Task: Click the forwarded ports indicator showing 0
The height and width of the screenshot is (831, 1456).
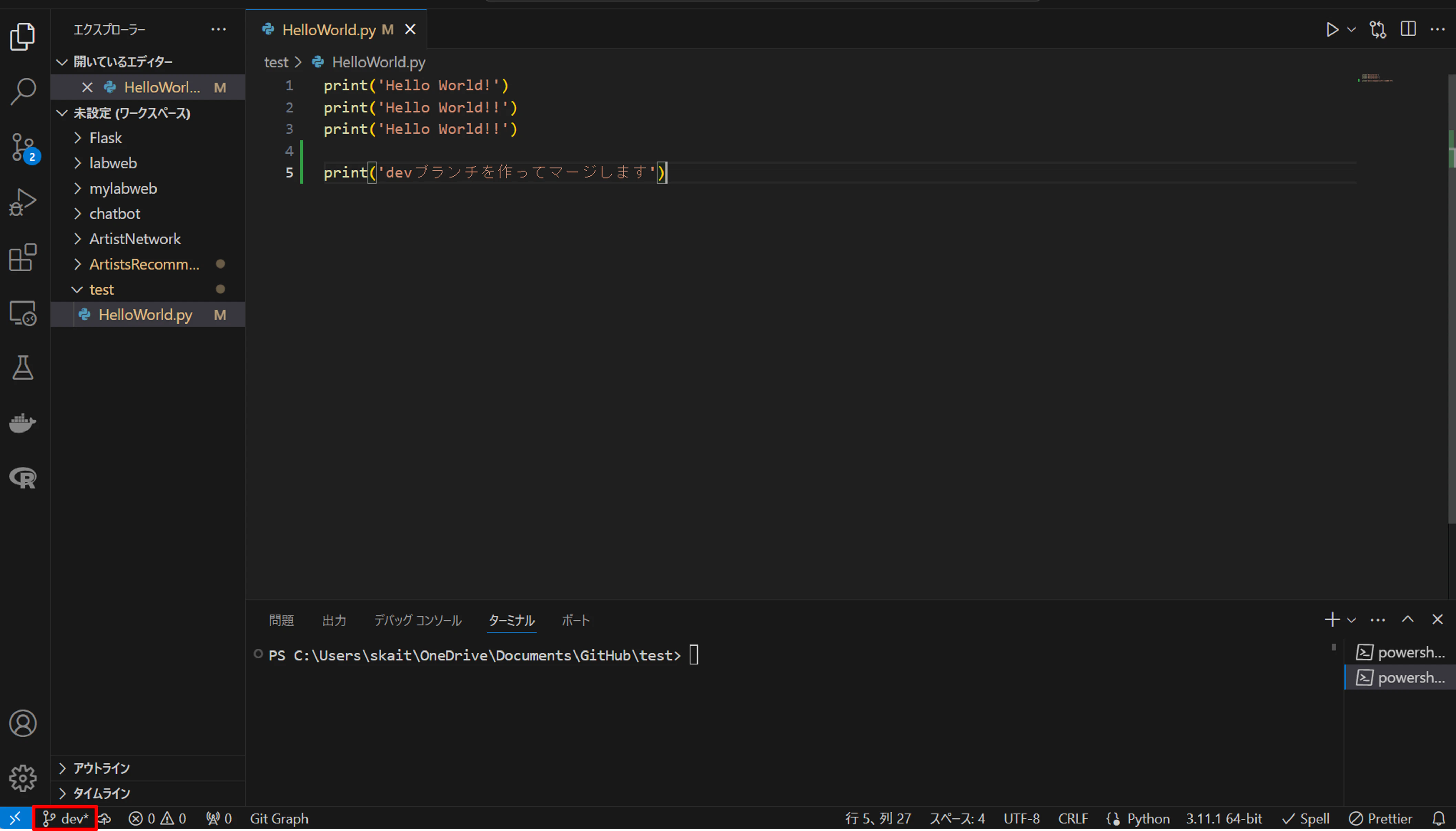Action: tap(219, 818)
